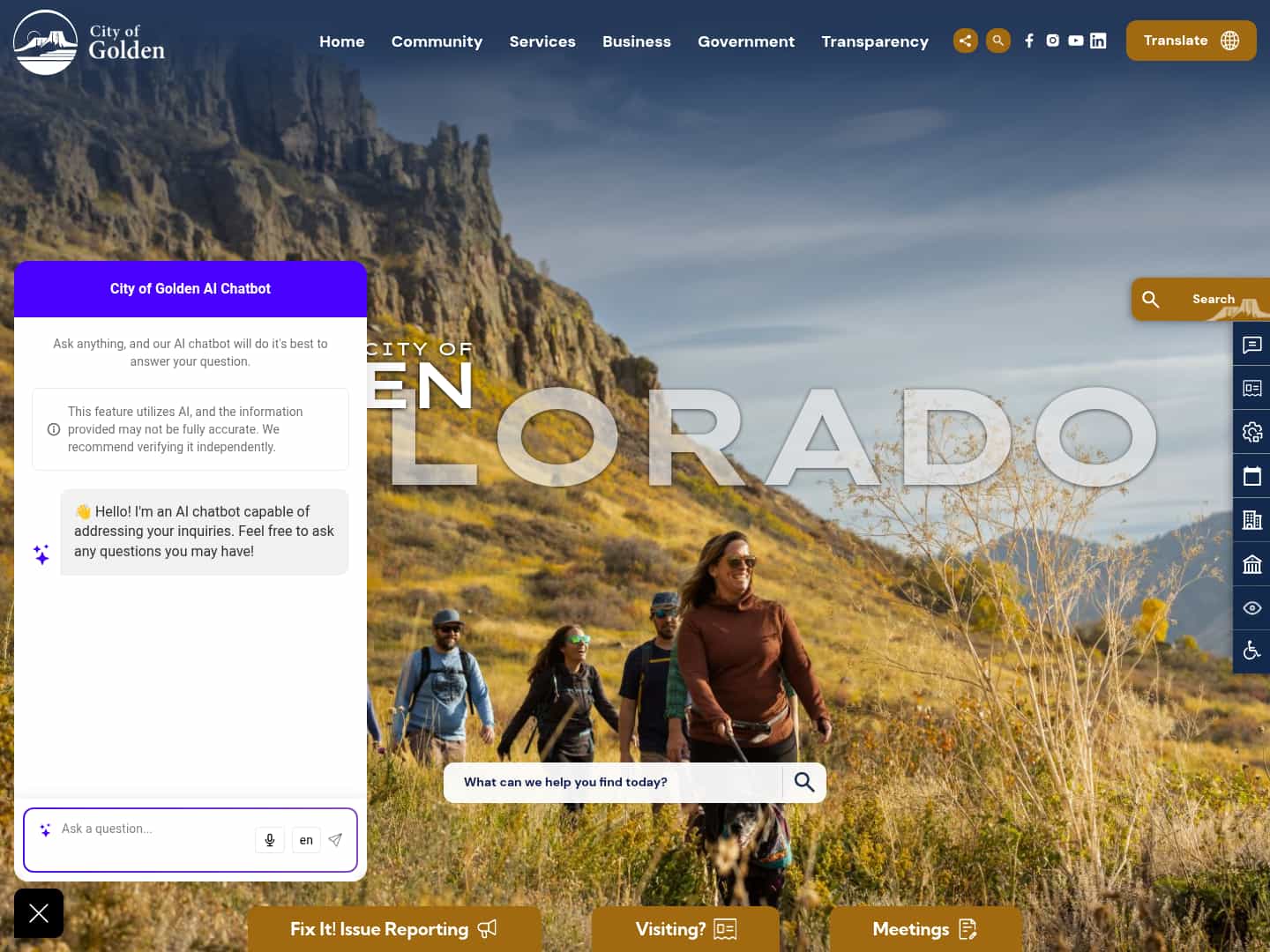The image size is (1270, 952).
Task: Click the accessibility wheelchair icon
Action: (x=1251, y=651)
